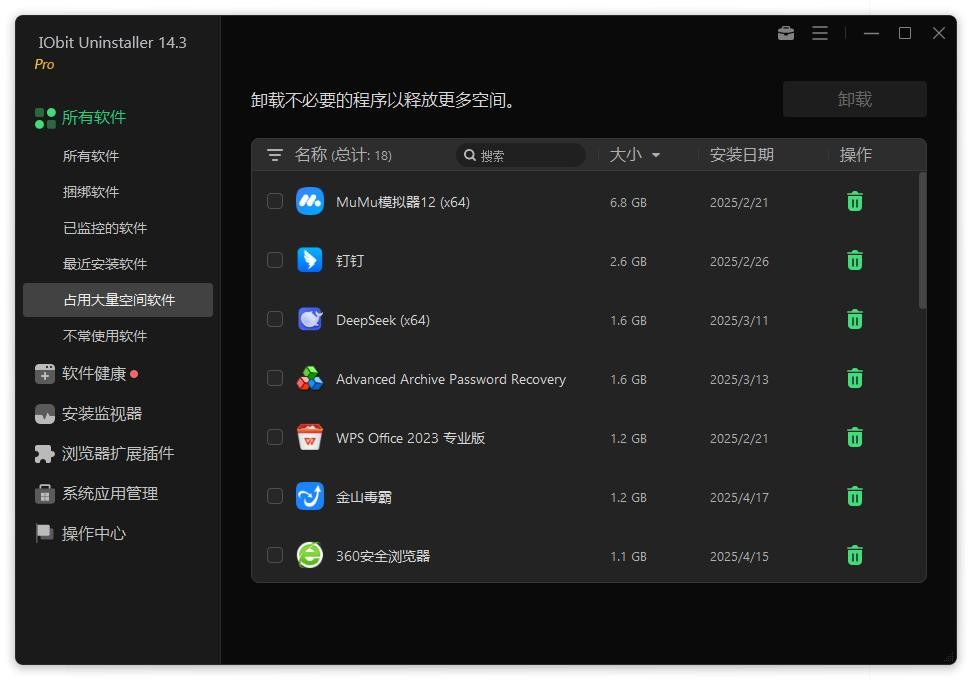Viewport: 972px width, 680px height.
Task: Click the 操作中心 flag icon
Action: coord(45,533)
